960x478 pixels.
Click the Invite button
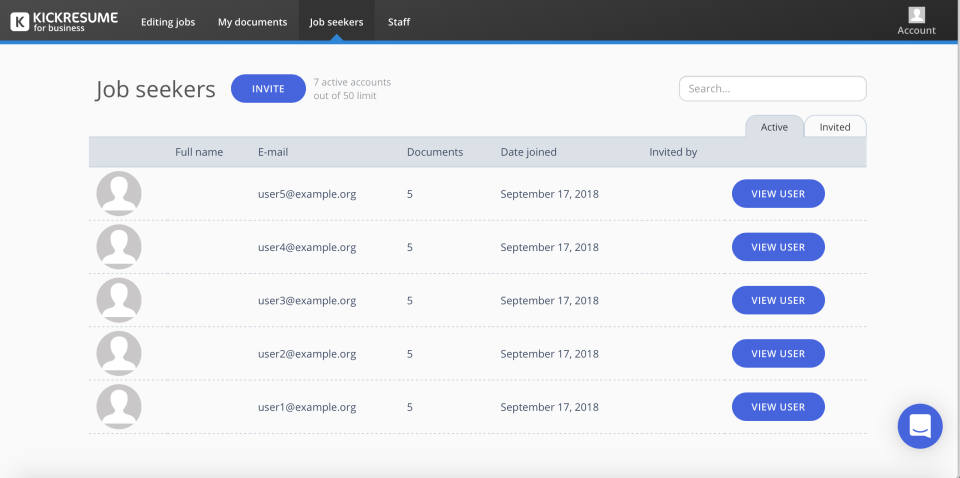(x=268, y=89)
